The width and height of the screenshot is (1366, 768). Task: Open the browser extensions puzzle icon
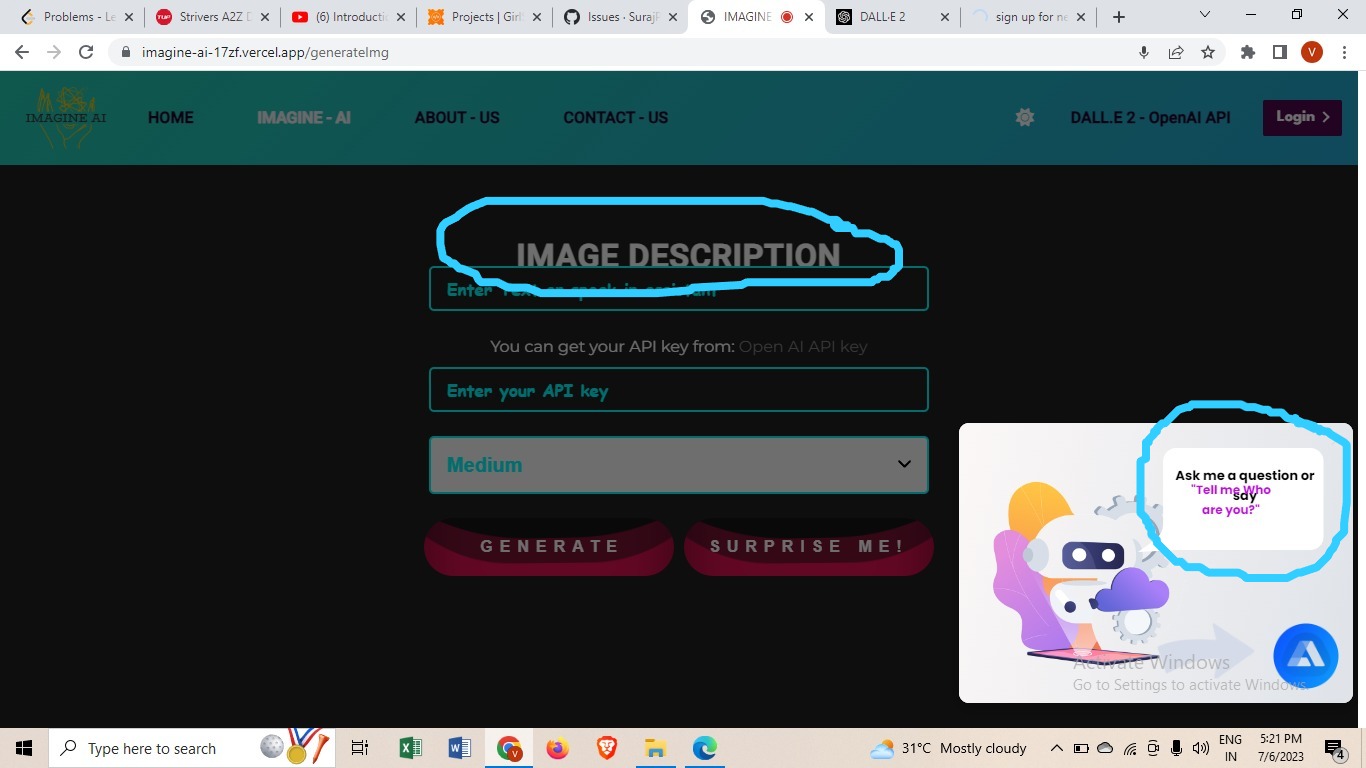point(1247,52)
